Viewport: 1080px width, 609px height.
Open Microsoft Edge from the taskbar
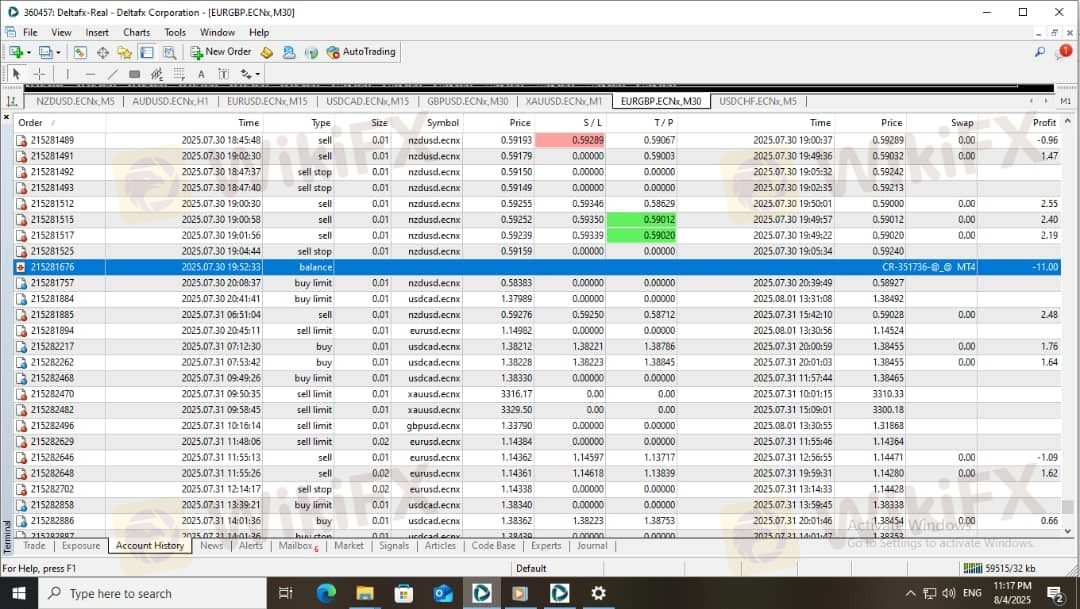(x=326, y=593)
